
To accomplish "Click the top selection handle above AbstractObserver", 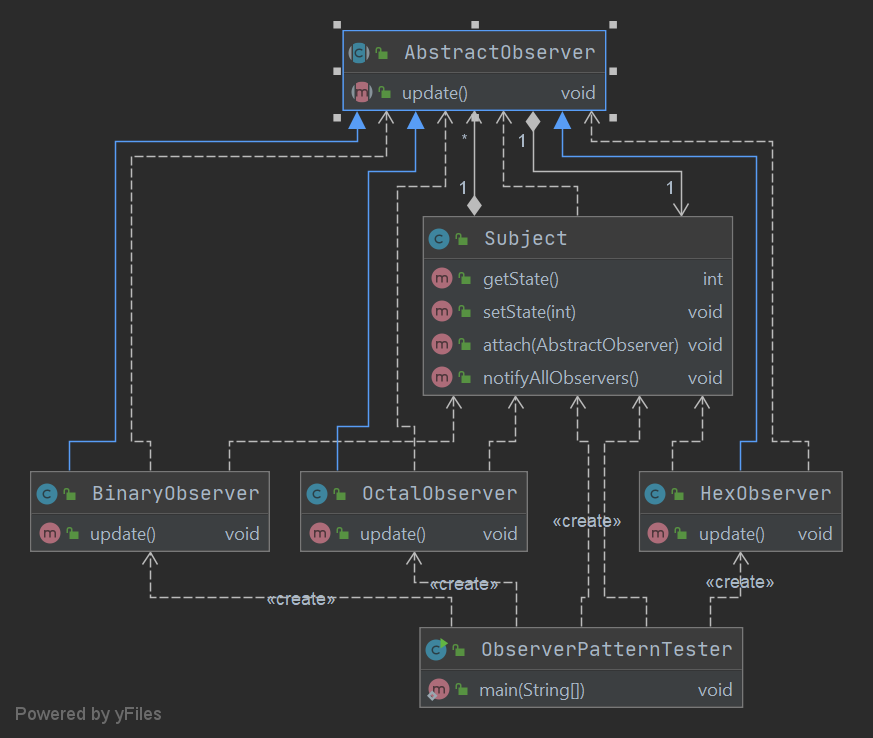I will tap(473, 24).
